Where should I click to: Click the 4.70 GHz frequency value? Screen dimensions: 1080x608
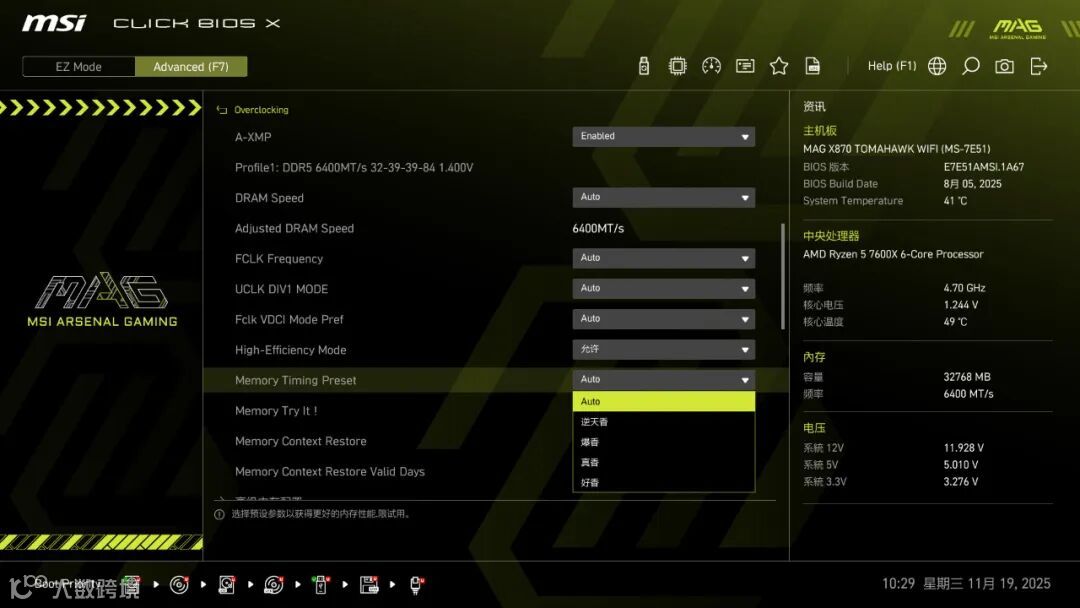tap(964, 288)
